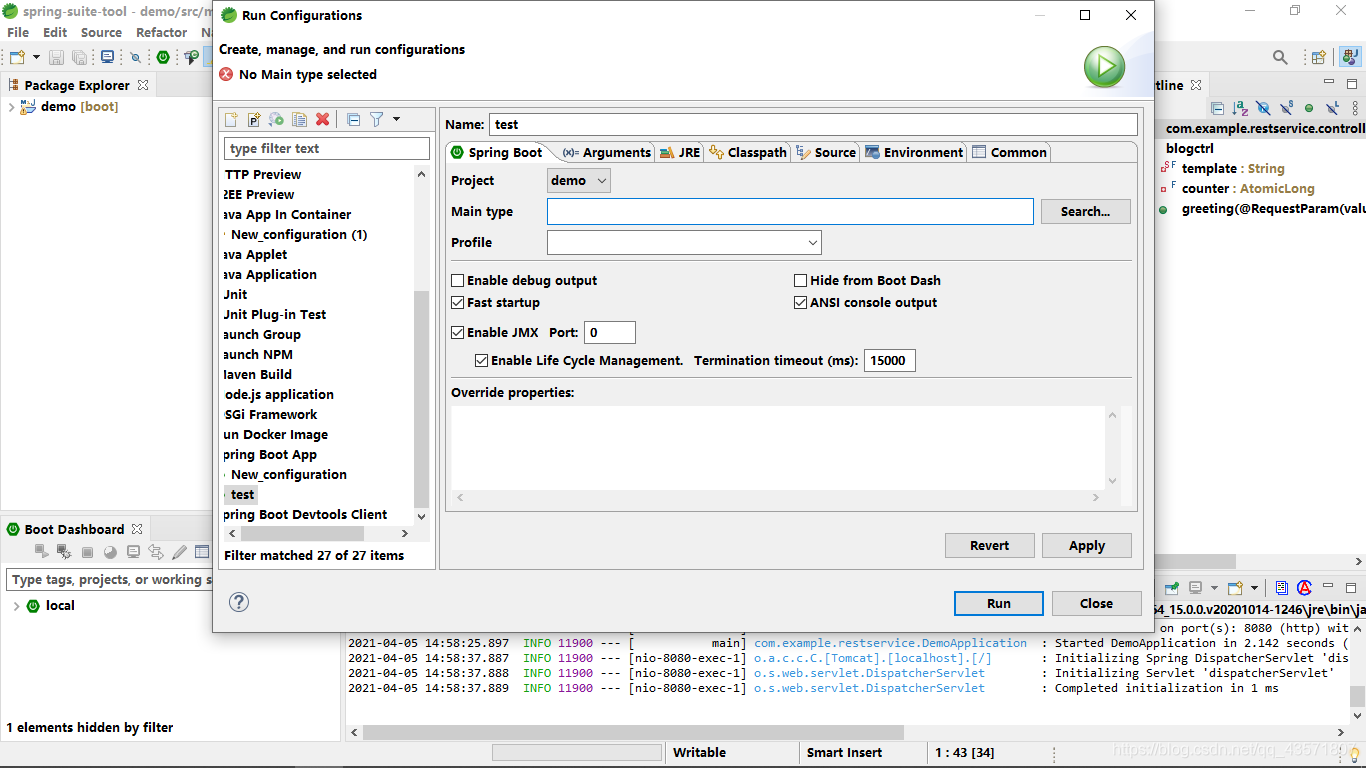
Task: Select New_configuration (1) in the tree
Action: point(299,235)
